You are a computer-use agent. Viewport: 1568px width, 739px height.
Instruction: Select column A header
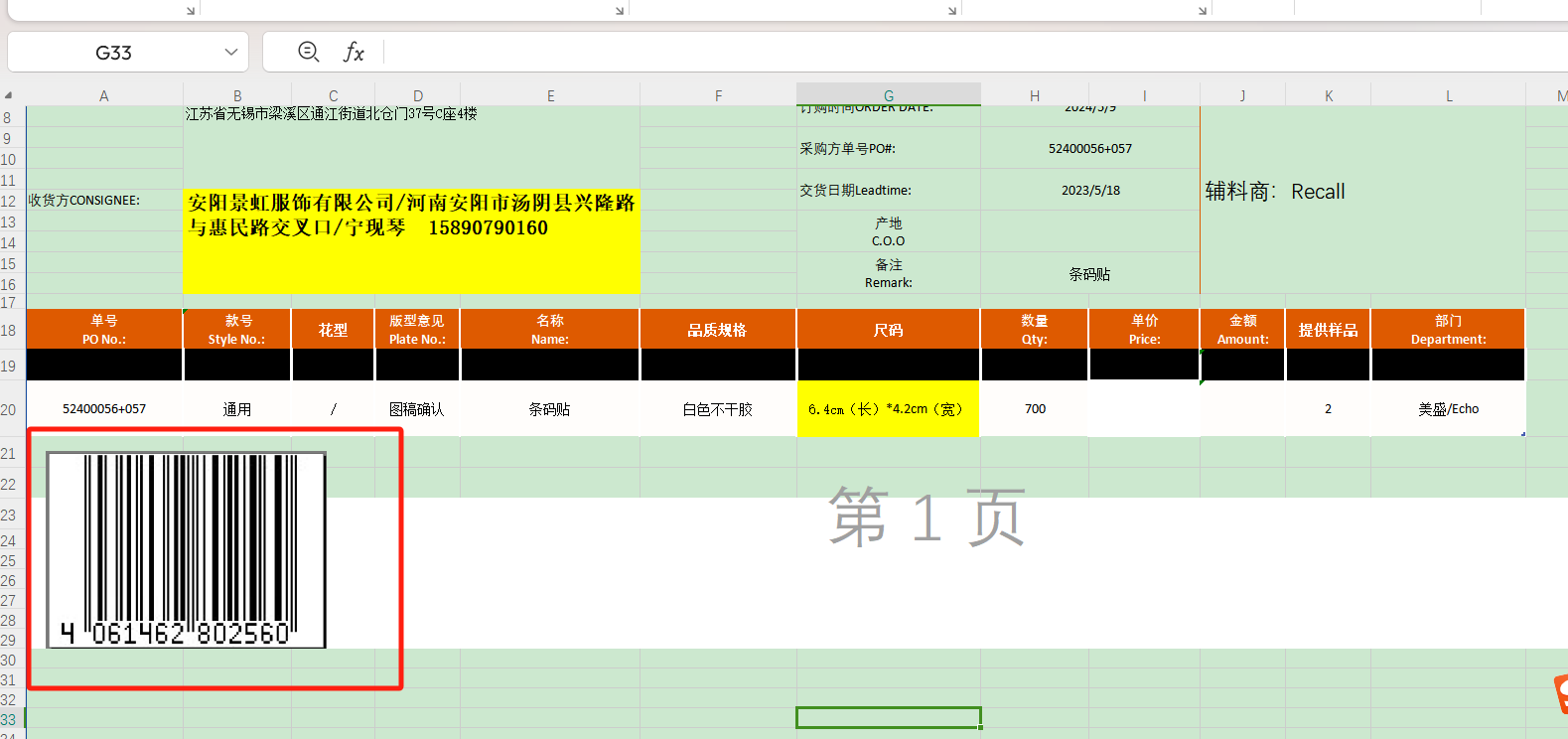104,95
